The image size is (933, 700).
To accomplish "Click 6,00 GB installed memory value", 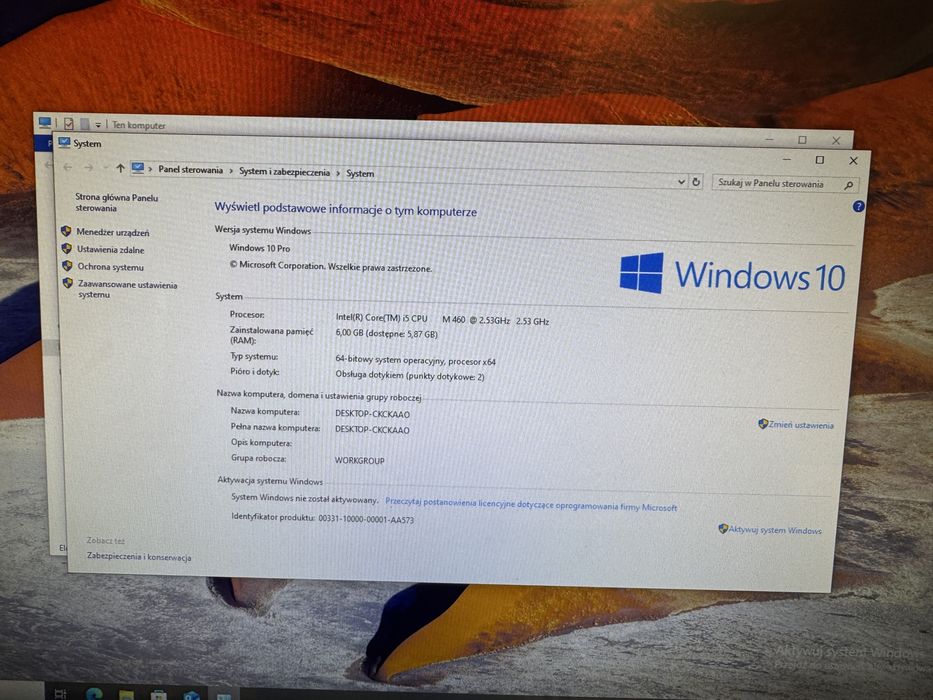I will point(386,334).
